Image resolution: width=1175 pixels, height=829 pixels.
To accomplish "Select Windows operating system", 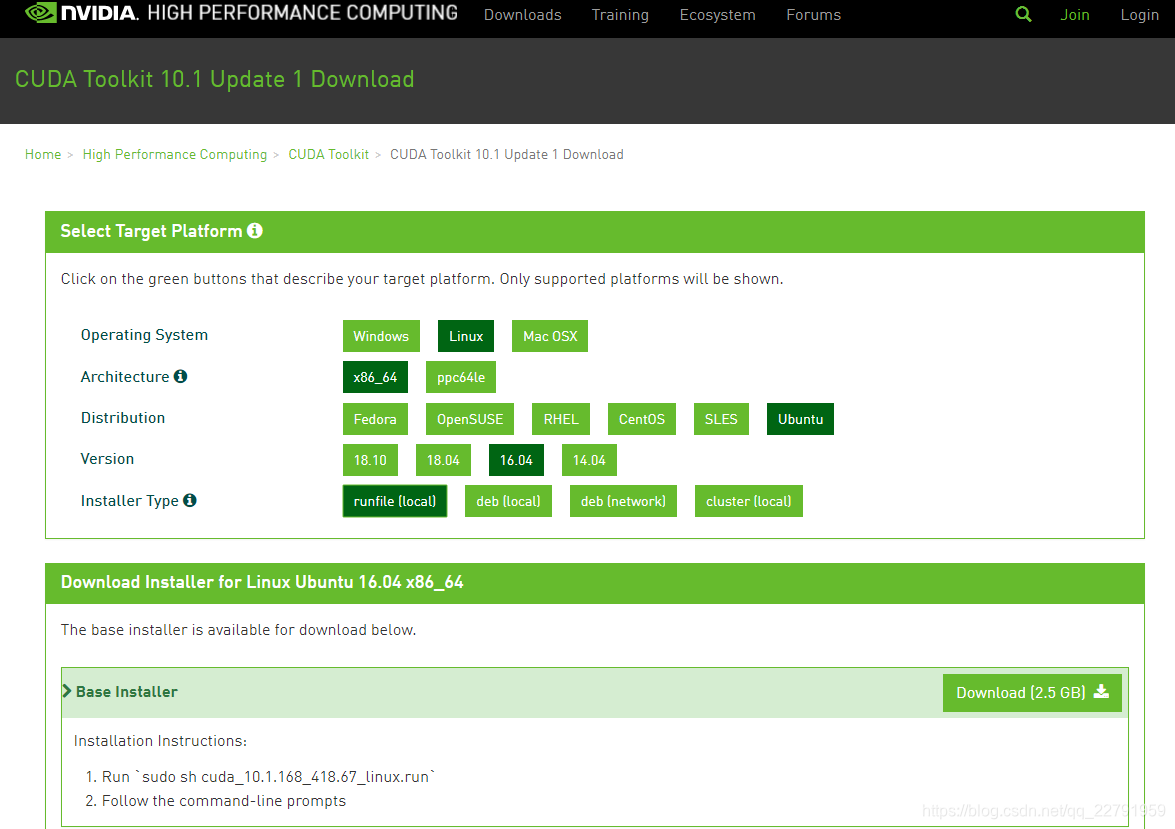I will pos(381,336).
